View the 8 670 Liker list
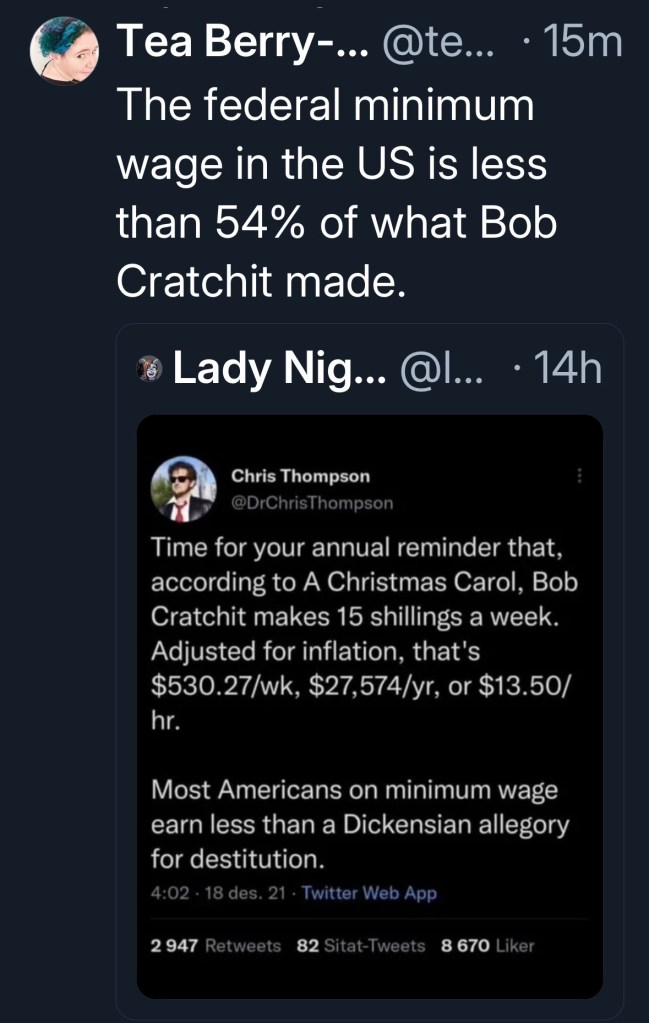The width and height of the screenshot is (649, 1023). (x=488, y=945)
